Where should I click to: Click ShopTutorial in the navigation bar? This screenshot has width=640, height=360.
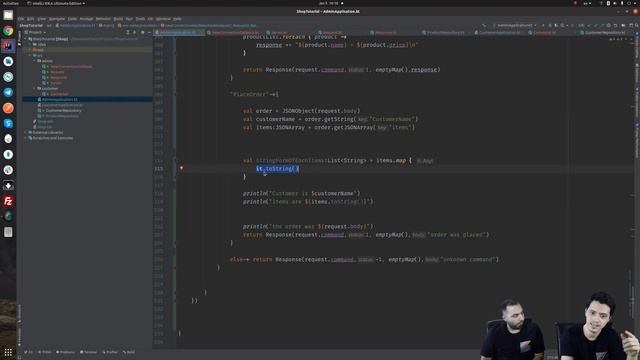tap(31, 25)
